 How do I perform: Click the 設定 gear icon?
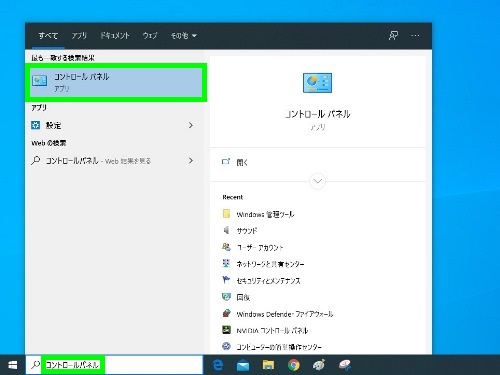click(35, 125)
